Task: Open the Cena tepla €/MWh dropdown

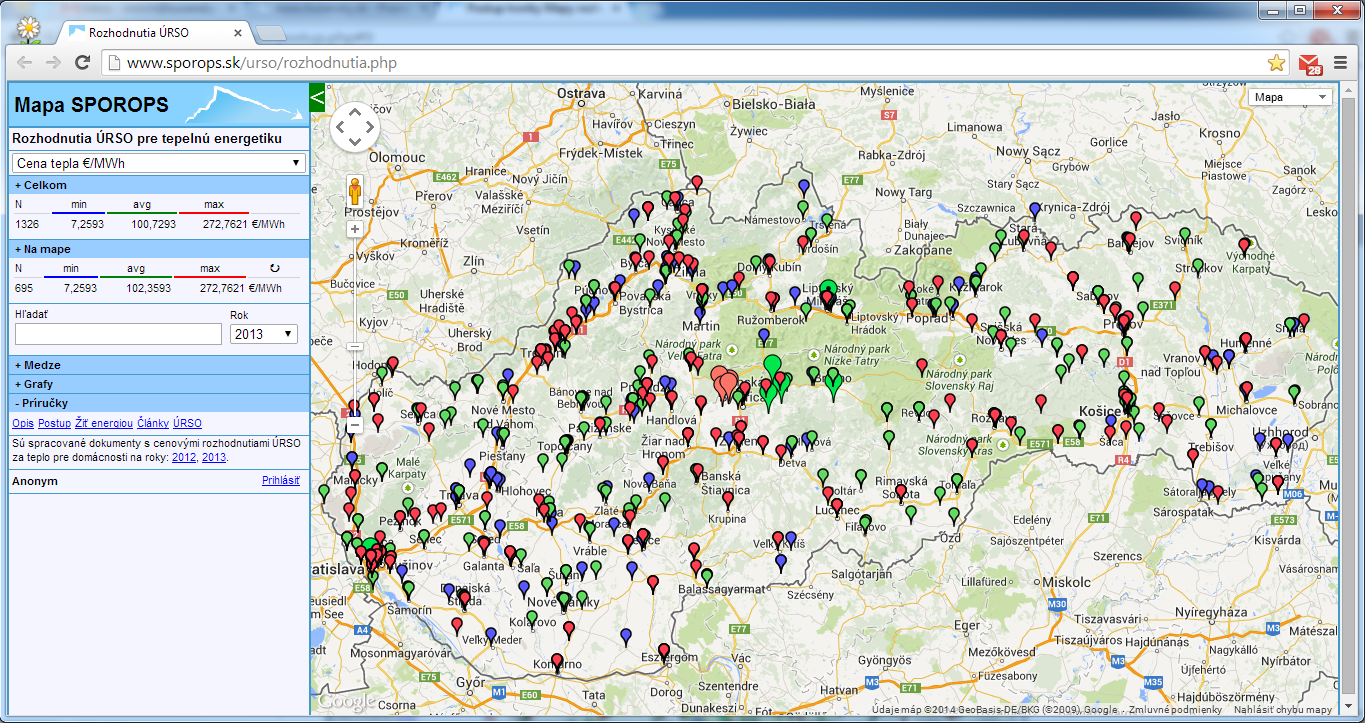Action: 157,162
